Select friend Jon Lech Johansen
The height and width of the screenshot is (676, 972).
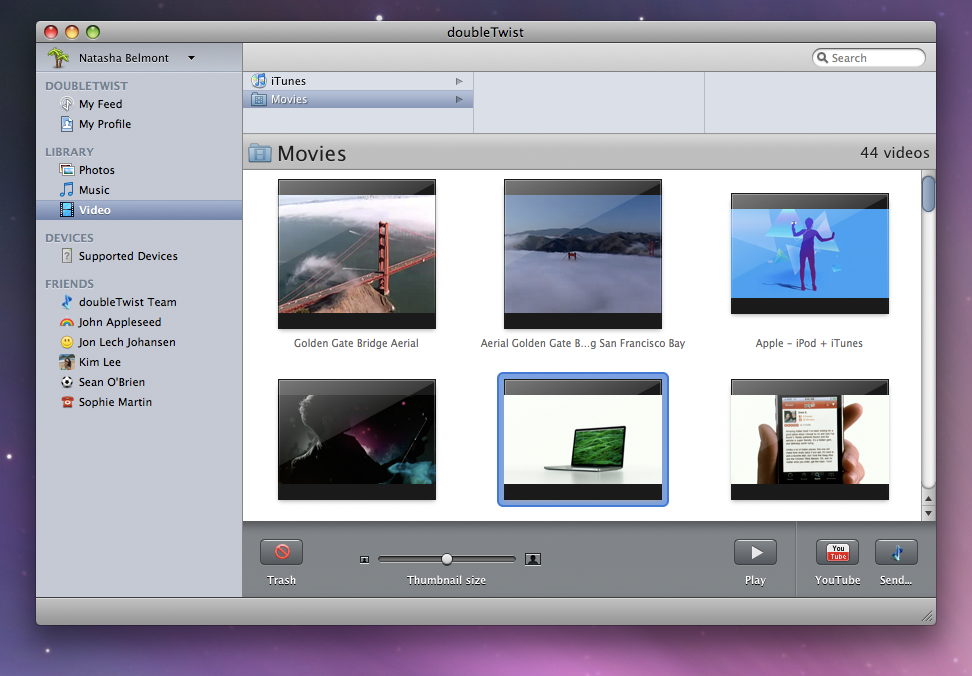click(126, 342)
